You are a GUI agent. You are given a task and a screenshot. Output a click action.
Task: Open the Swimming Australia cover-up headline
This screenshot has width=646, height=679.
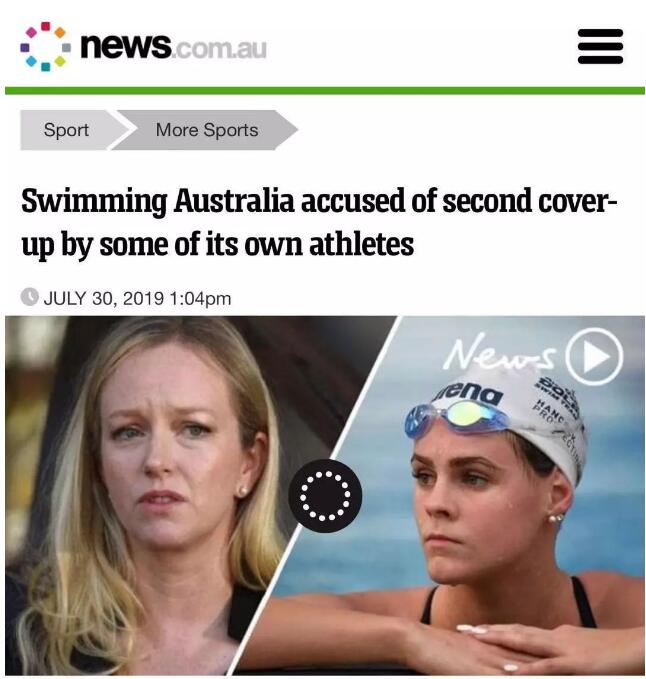point(319,222)
